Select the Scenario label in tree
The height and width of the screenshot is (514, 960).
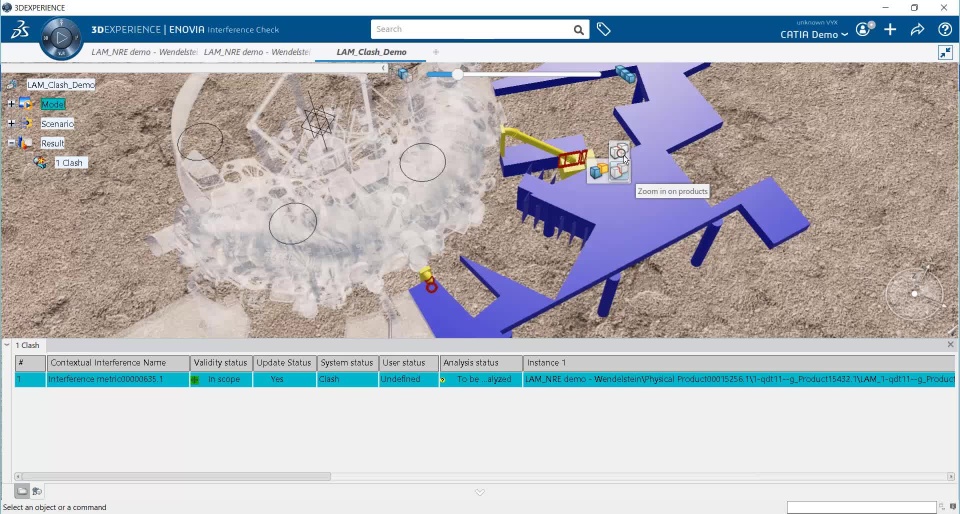coord(58,124)
